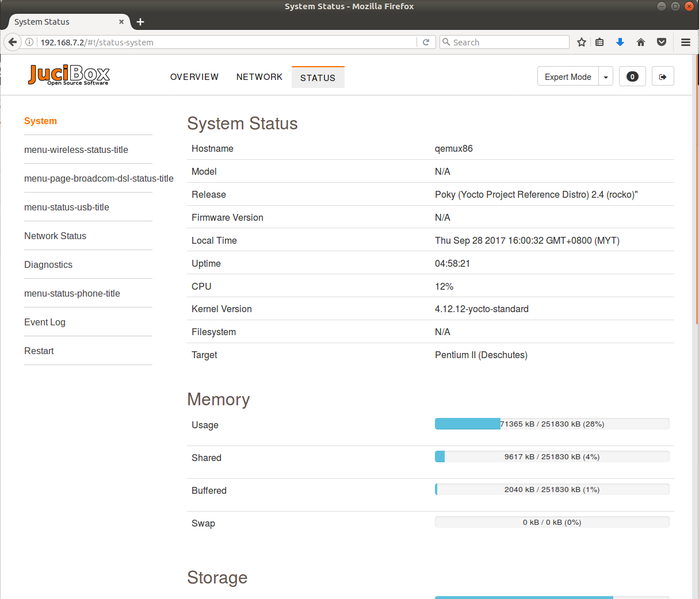Click the notification counter badge showing 0
This screenshot has width=699, height=599.
(632, 77)
